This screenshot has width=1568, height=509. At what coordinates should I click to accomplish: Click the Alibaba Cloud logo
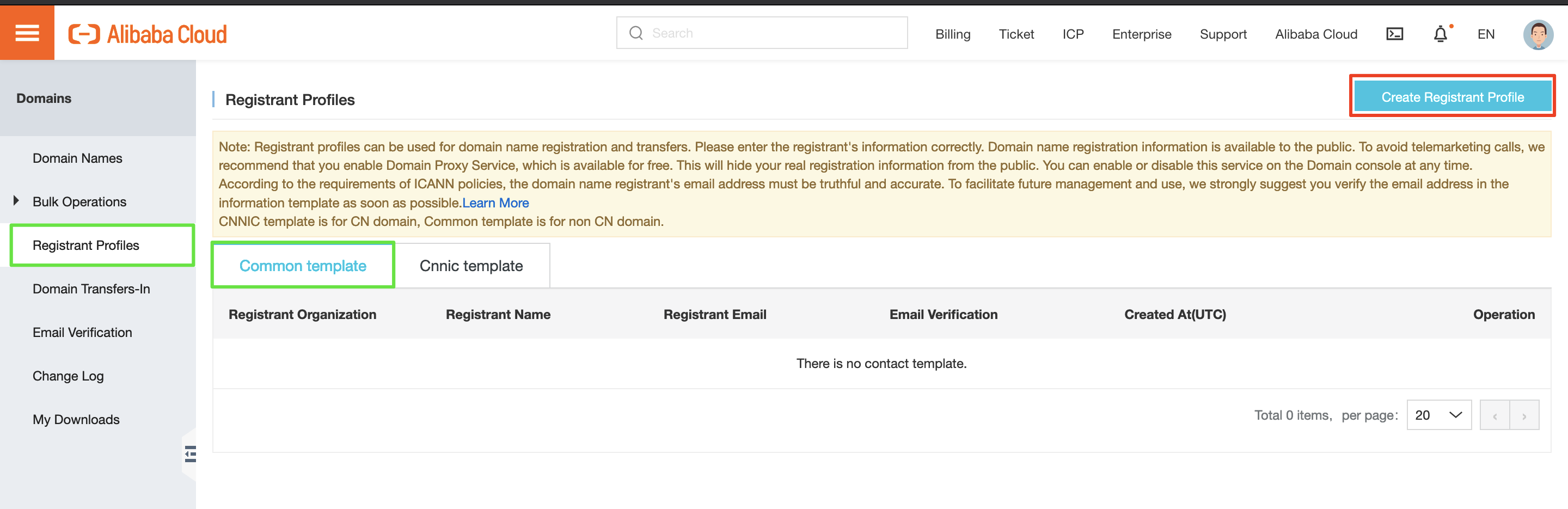[x=148, y=34]
